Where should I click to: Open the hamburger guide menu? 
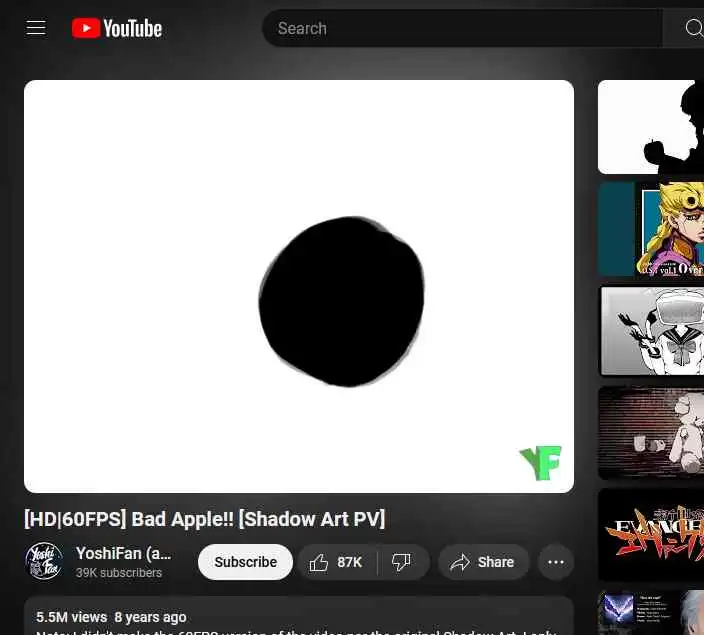tap(36, 28)
